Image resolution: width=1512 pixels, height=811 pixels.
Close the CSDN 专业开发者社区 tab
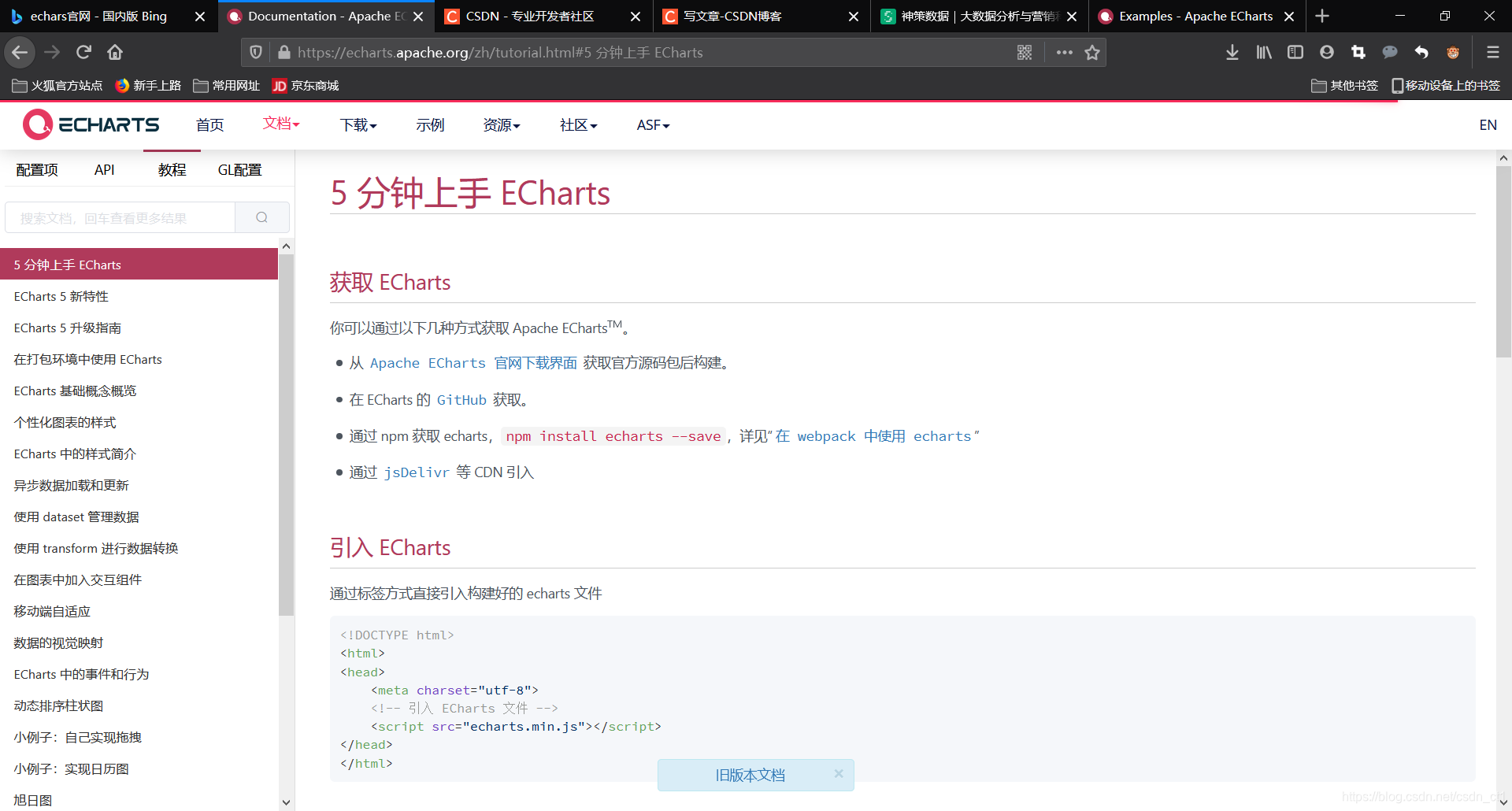tap(636, 16)
